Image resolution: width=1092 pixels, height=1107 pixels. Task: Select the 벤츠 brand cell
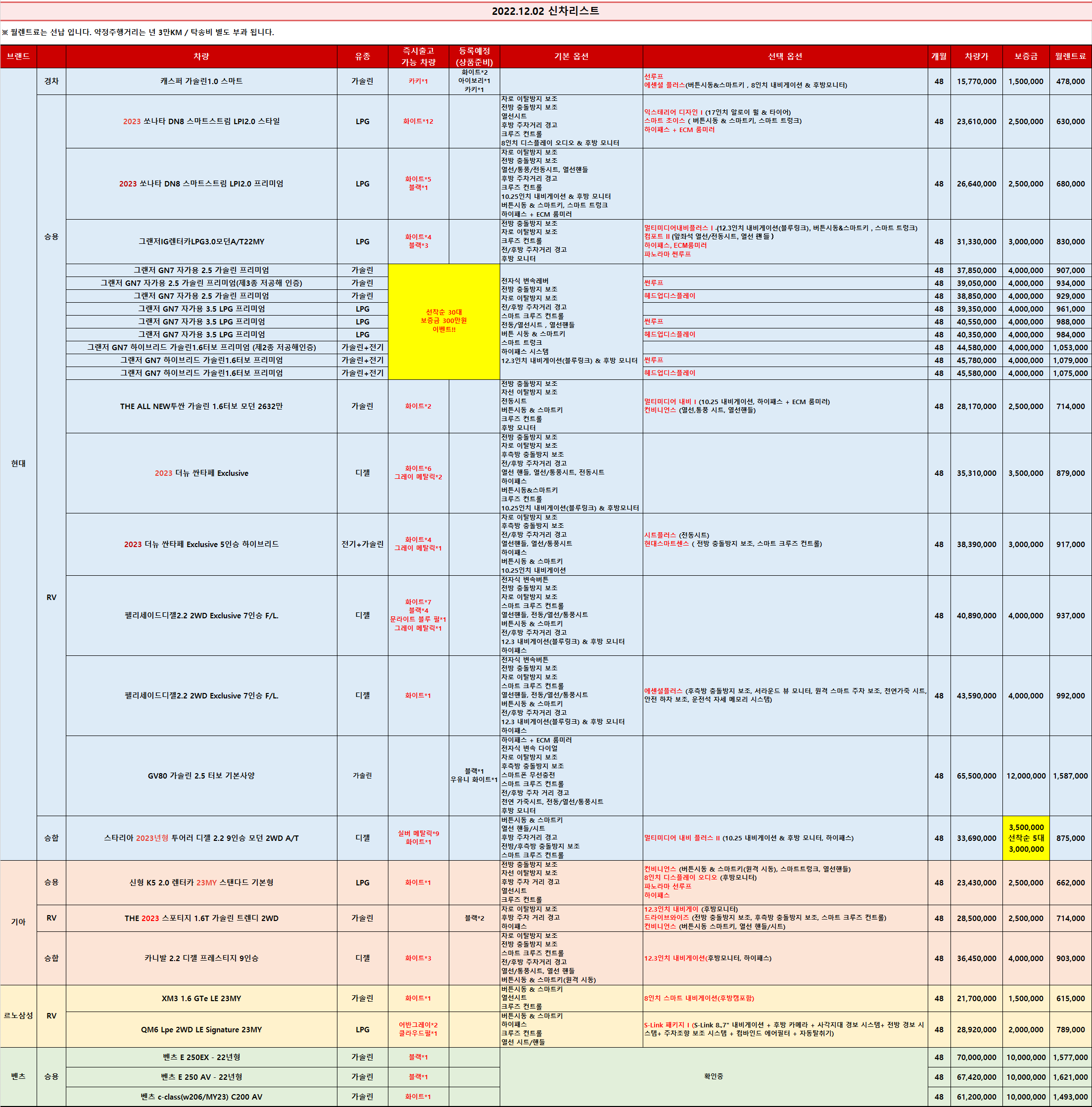(x=18, y=1076)
